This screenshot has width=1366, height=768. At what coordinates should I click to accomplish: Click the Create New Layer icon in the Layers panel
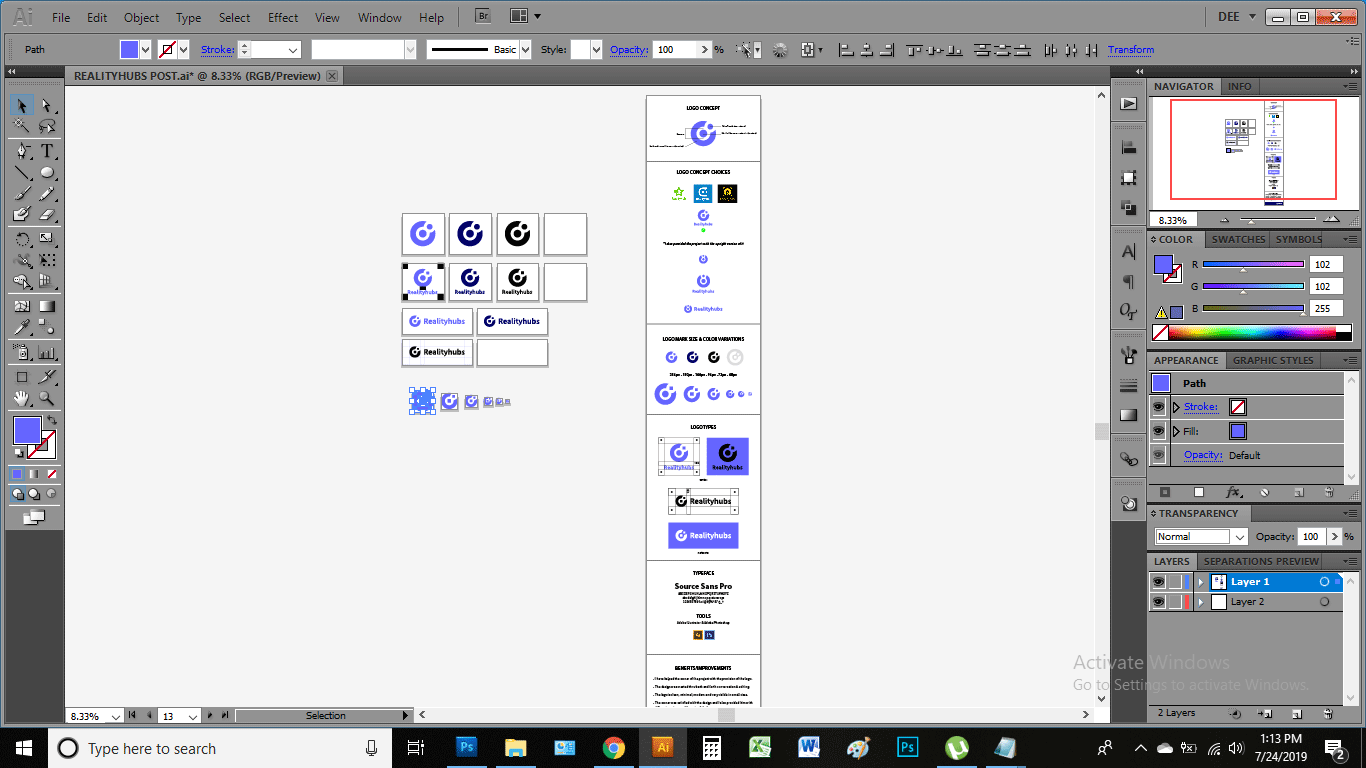(1297, 713)
